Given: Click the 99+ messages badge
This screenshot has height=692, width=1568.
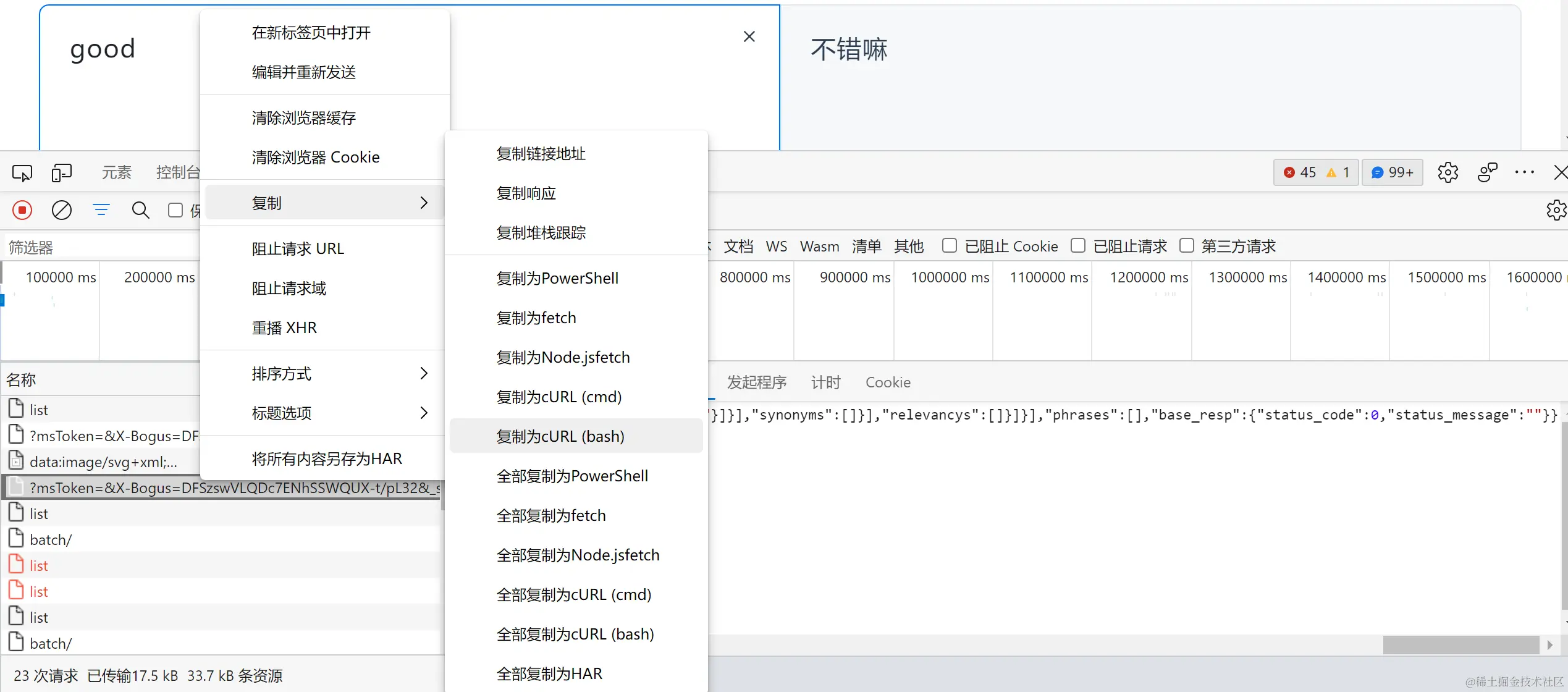Looking at the screenshot, I should tap(1393, 173).
